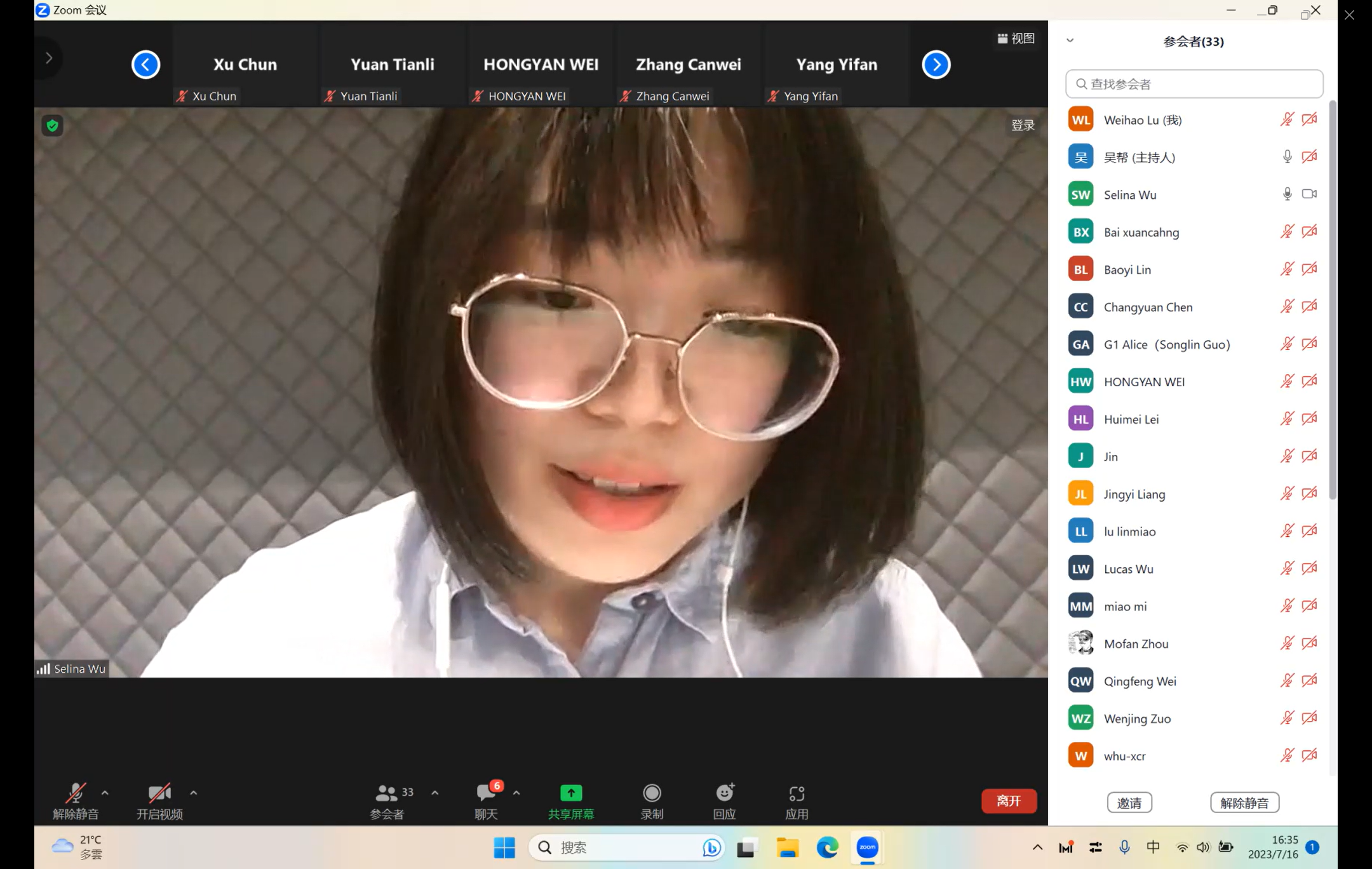The height and width of the screenshot is (869, 1372).
Task: Expand video options caret next to start video
Action: click(x=194, y=793)
